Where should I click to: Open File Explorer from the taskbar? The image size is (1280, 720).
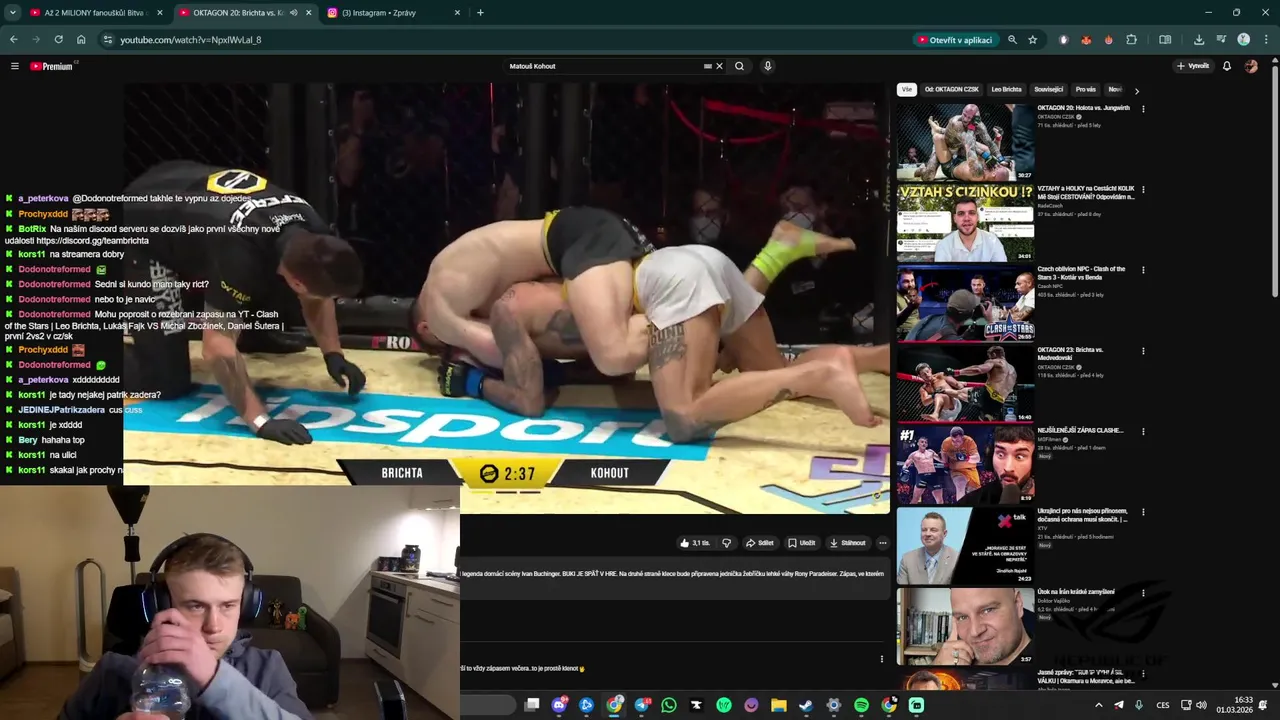click(x=779, y=705)
